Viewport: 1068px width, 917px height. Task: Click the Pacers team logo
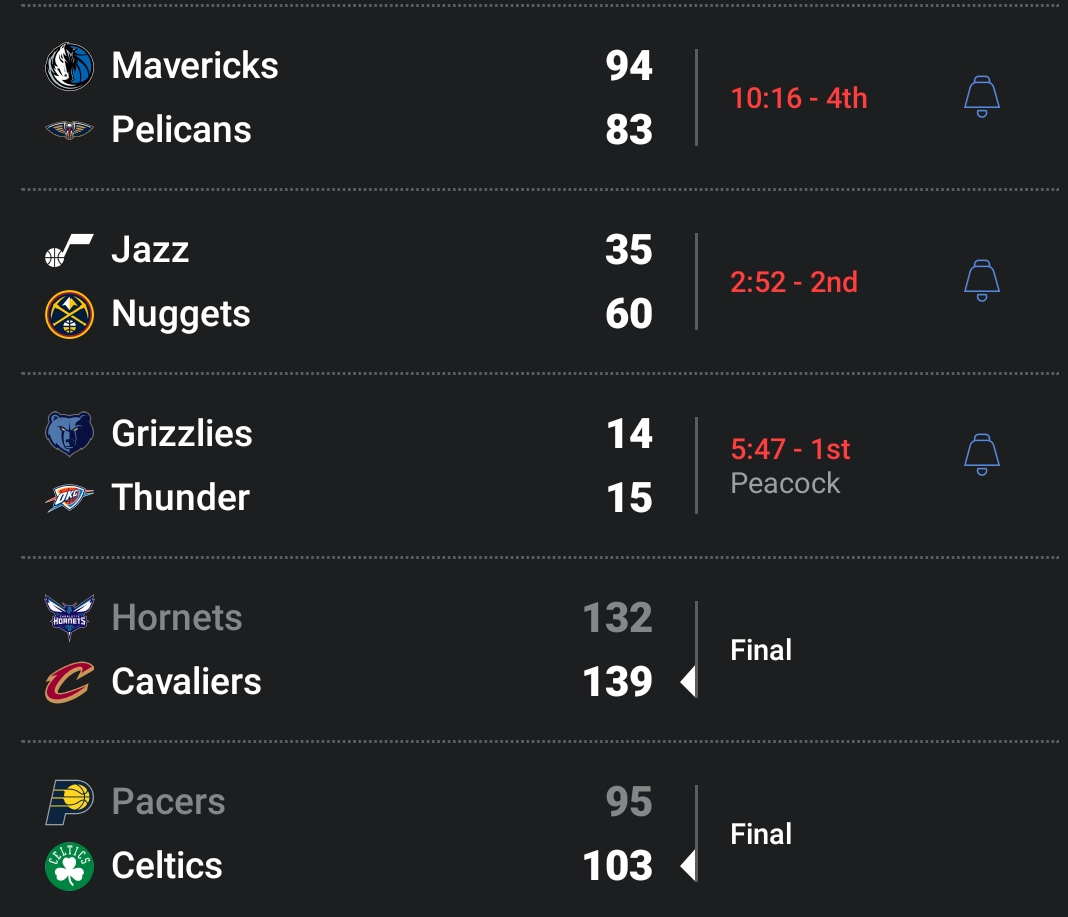coord(69,802)
